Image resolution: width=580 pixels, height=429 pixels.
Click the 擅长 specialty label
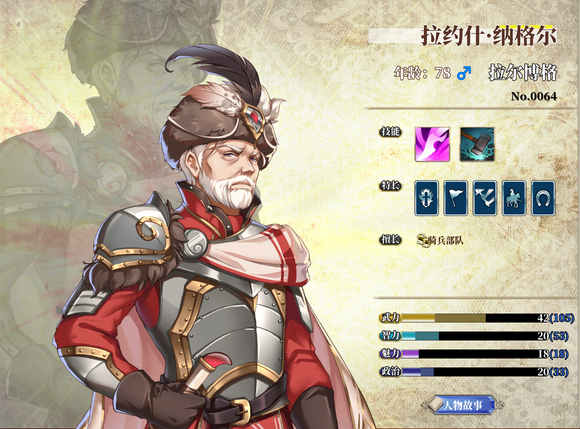click(x=391, y=240)
